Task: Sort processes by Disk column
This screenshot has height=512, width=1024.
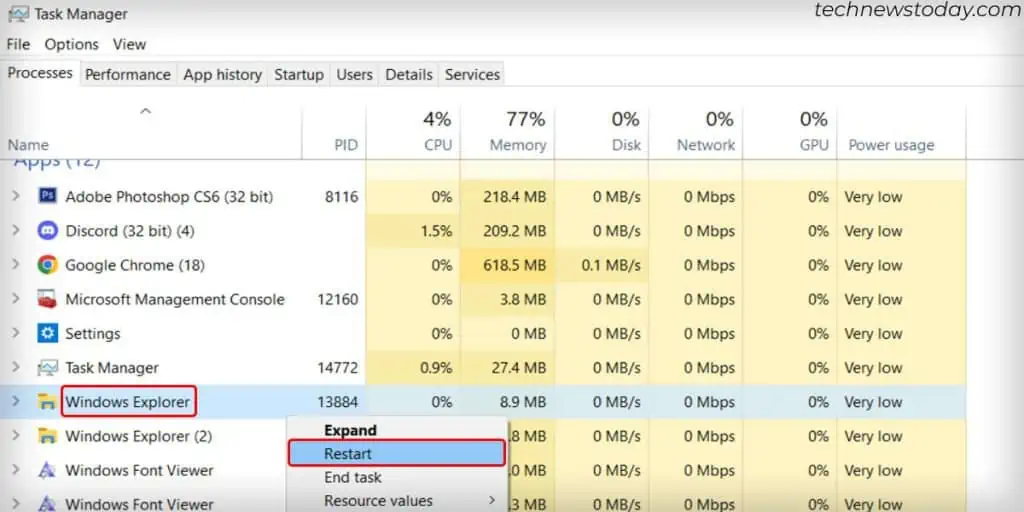Action: (601, 133)
